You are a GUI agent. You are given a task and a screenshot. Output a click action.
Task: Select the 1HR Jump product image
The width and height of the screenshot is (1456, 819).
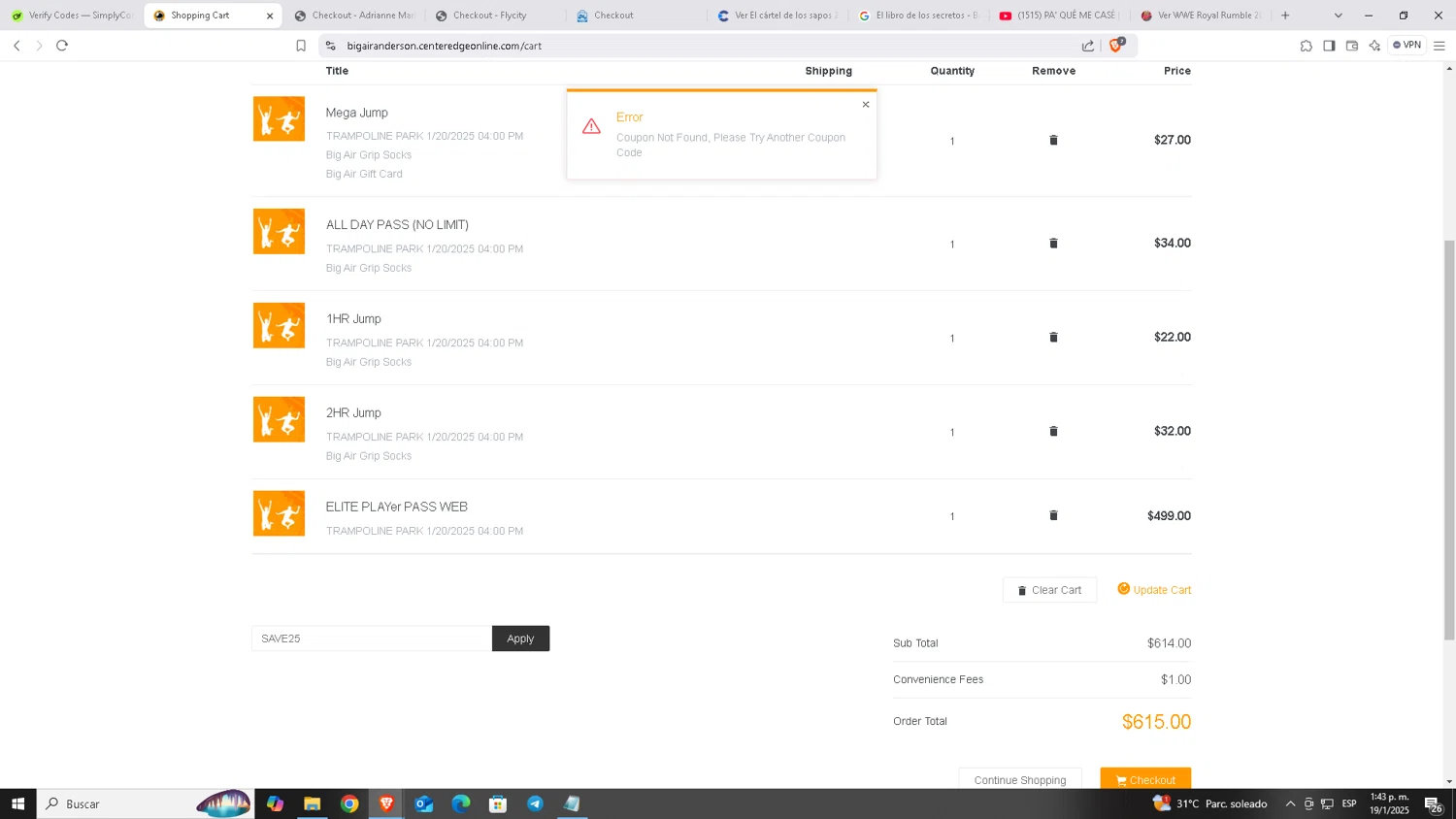279,325
